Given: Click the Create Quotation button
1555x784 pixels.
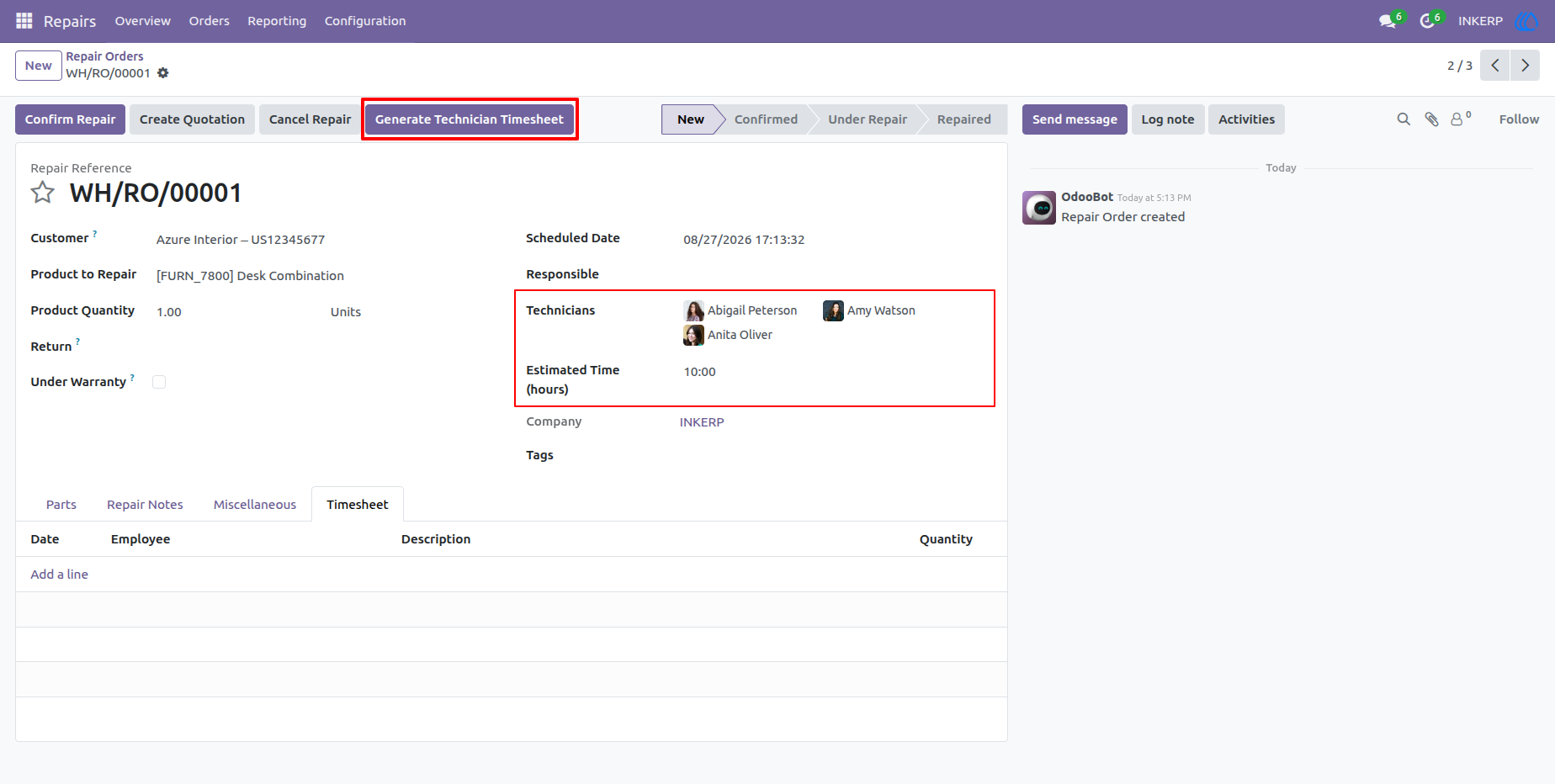Looking at the screenshot, I should pyautogui.click(x=192, y=119).
